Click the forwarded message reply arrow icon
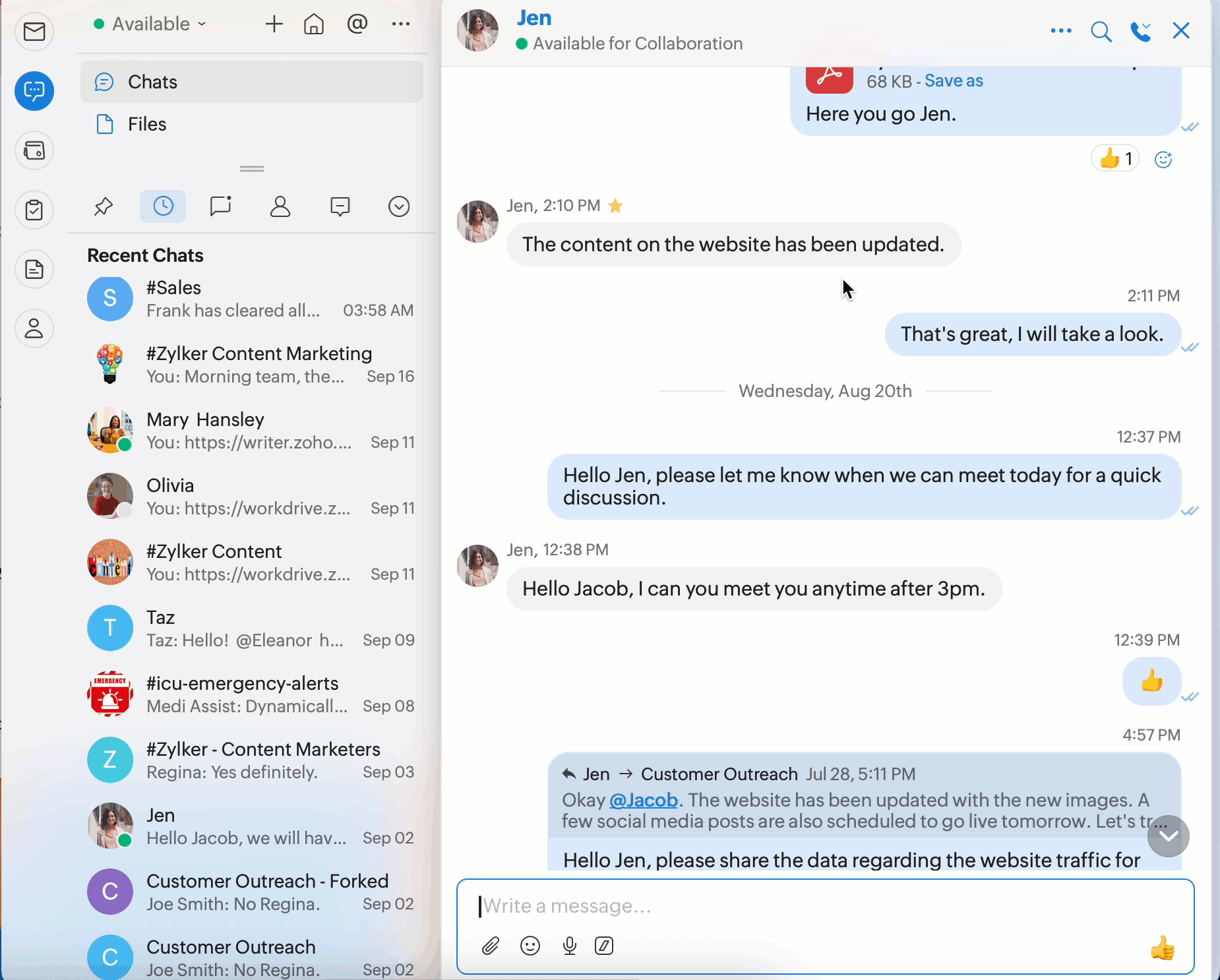The width and height of the screenshot is (1220, 980). 569,774
